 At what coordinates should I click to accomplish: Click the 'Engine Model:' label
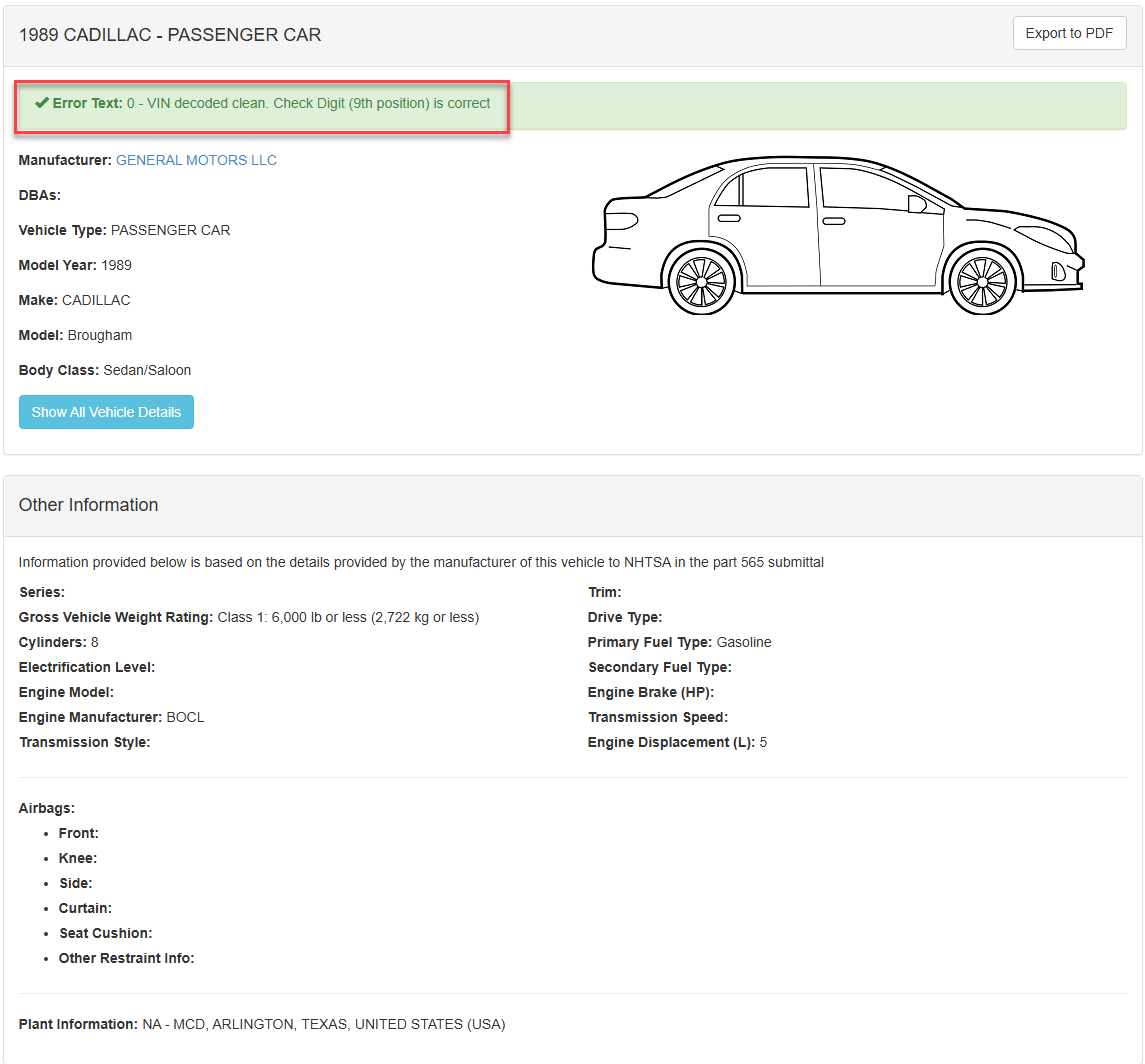click(x=66, y=693)
